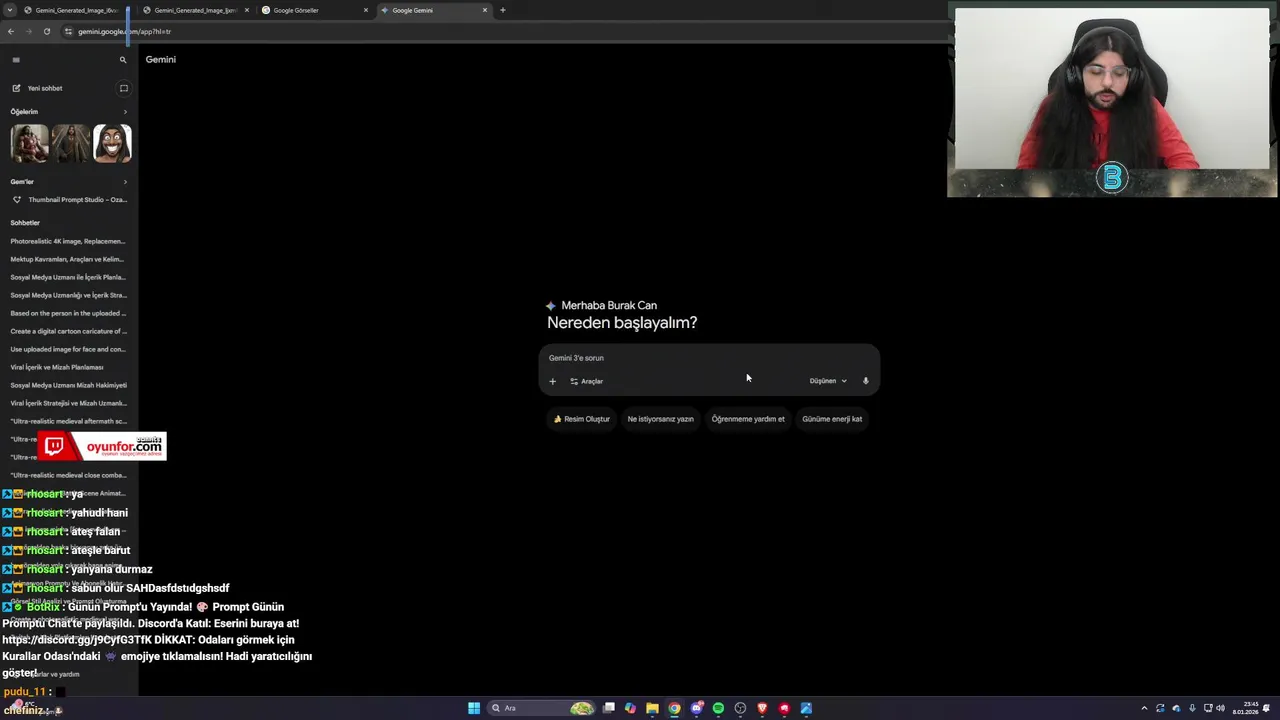Open Discord from the taskbar

click(x=697, y=708)
